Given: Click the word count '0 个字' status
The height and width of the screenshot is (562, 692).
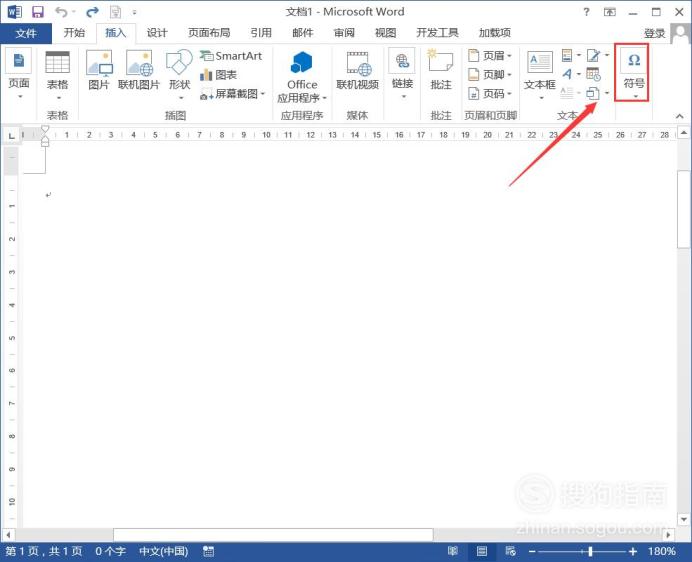Looking at the screenshot, I should (x=110, y=551).
